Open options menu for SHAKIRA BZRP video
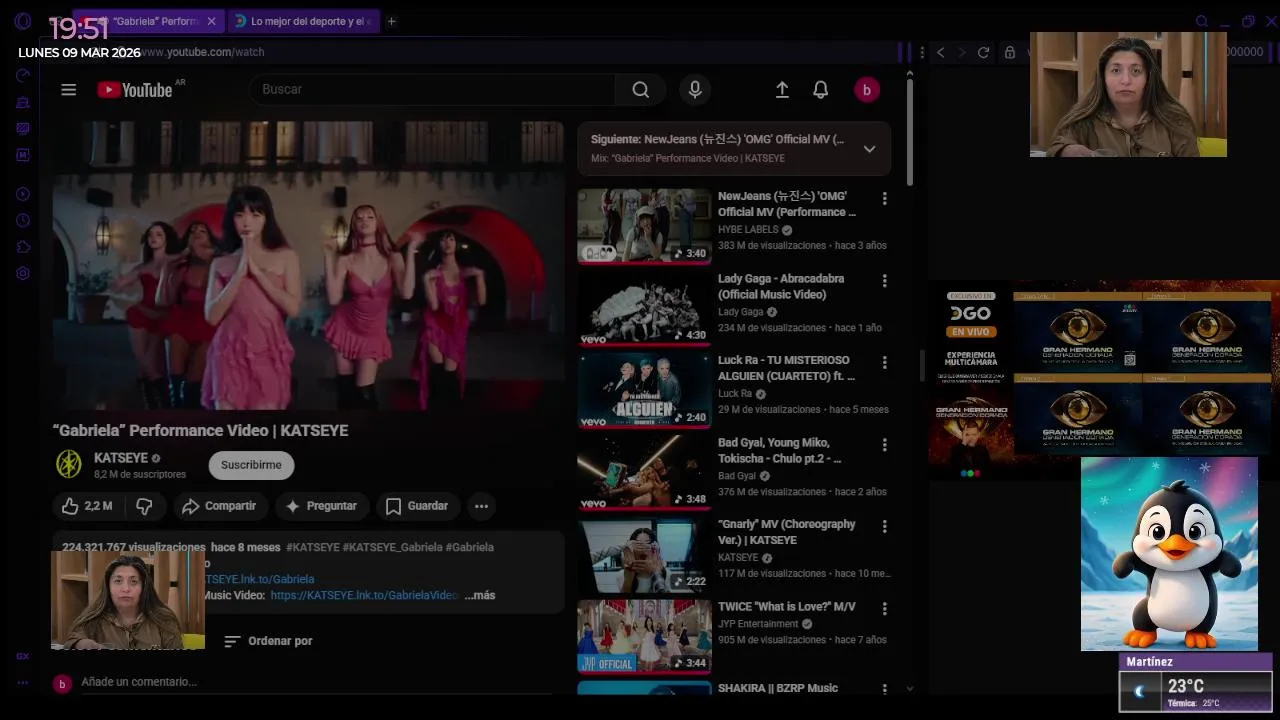Image resolution: width=1280 pixels, height=720 pixels. (x=884, y=689)
